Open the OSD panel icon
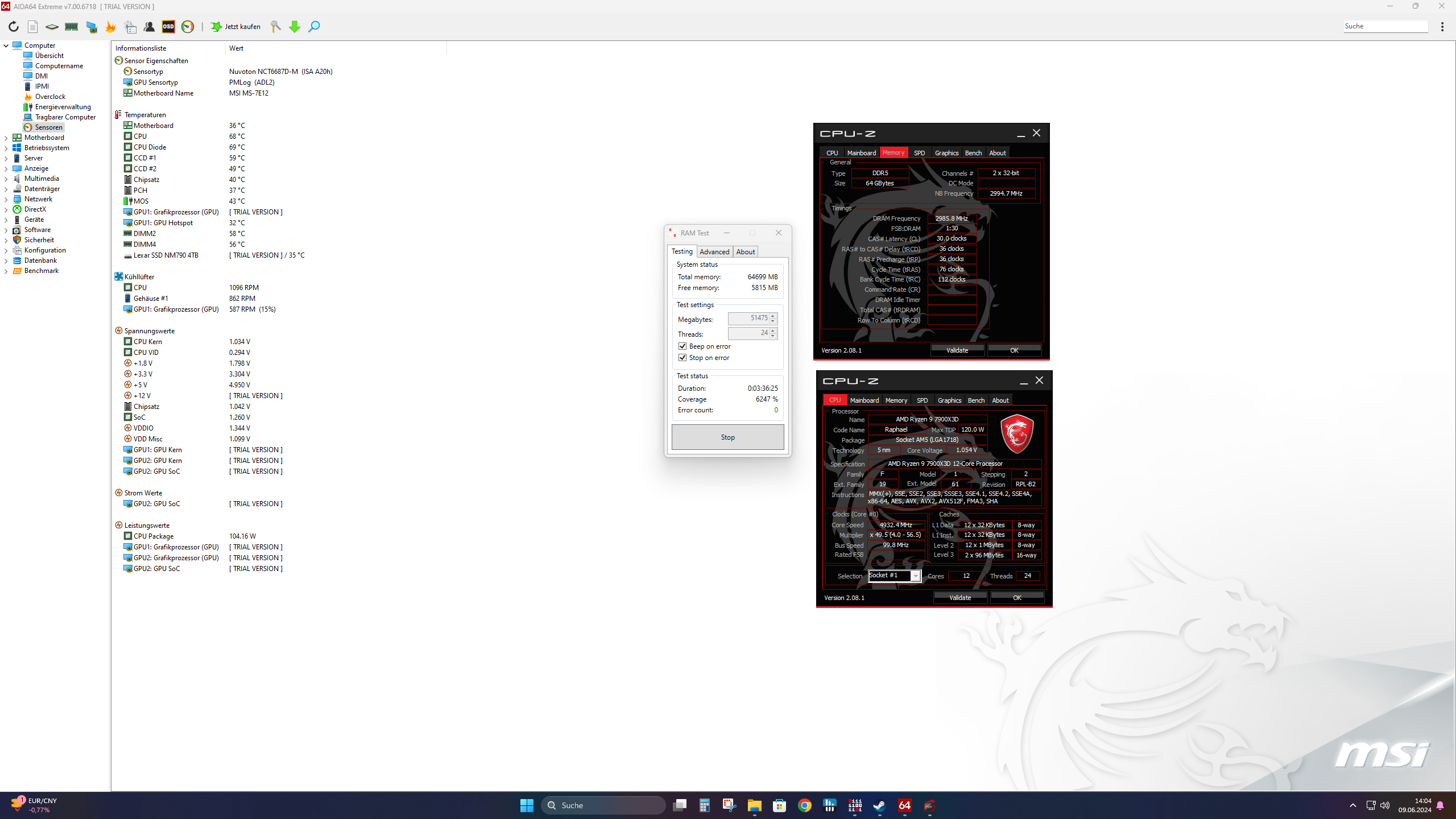Screen dimensions: 1456x819 click(168, 27)
